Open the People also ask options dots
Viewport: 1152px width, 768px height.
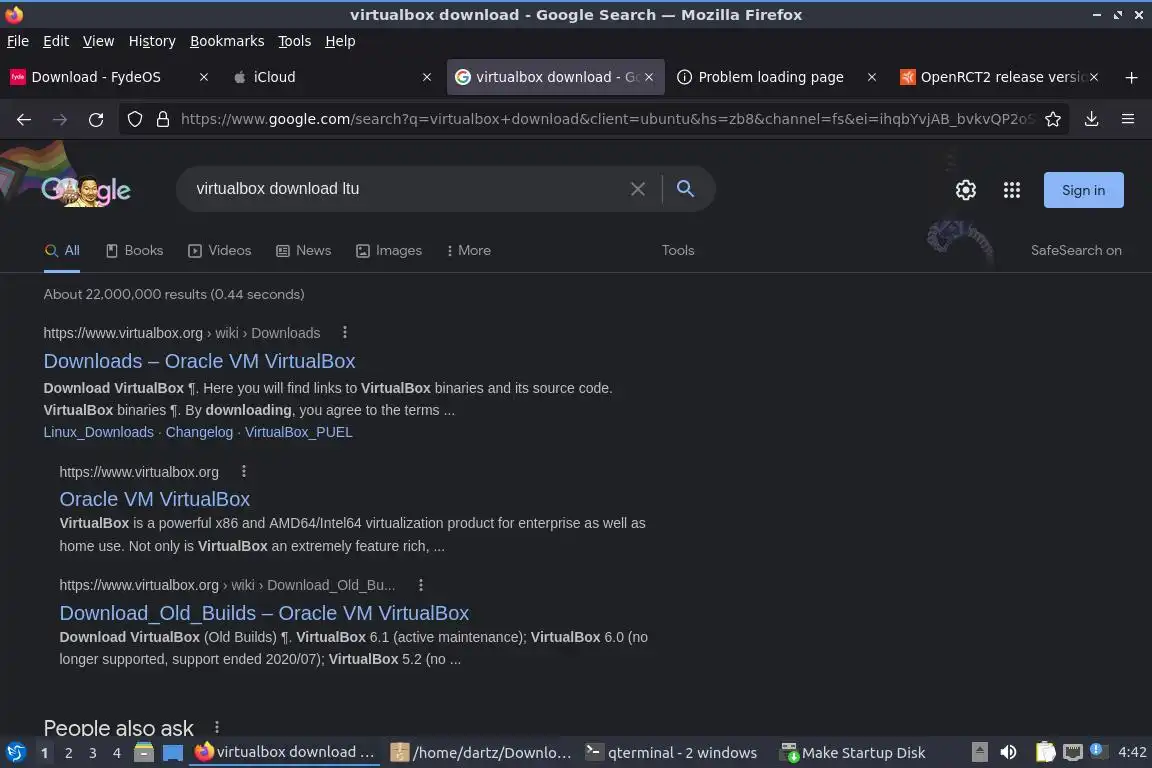click(x=217, y=727)
